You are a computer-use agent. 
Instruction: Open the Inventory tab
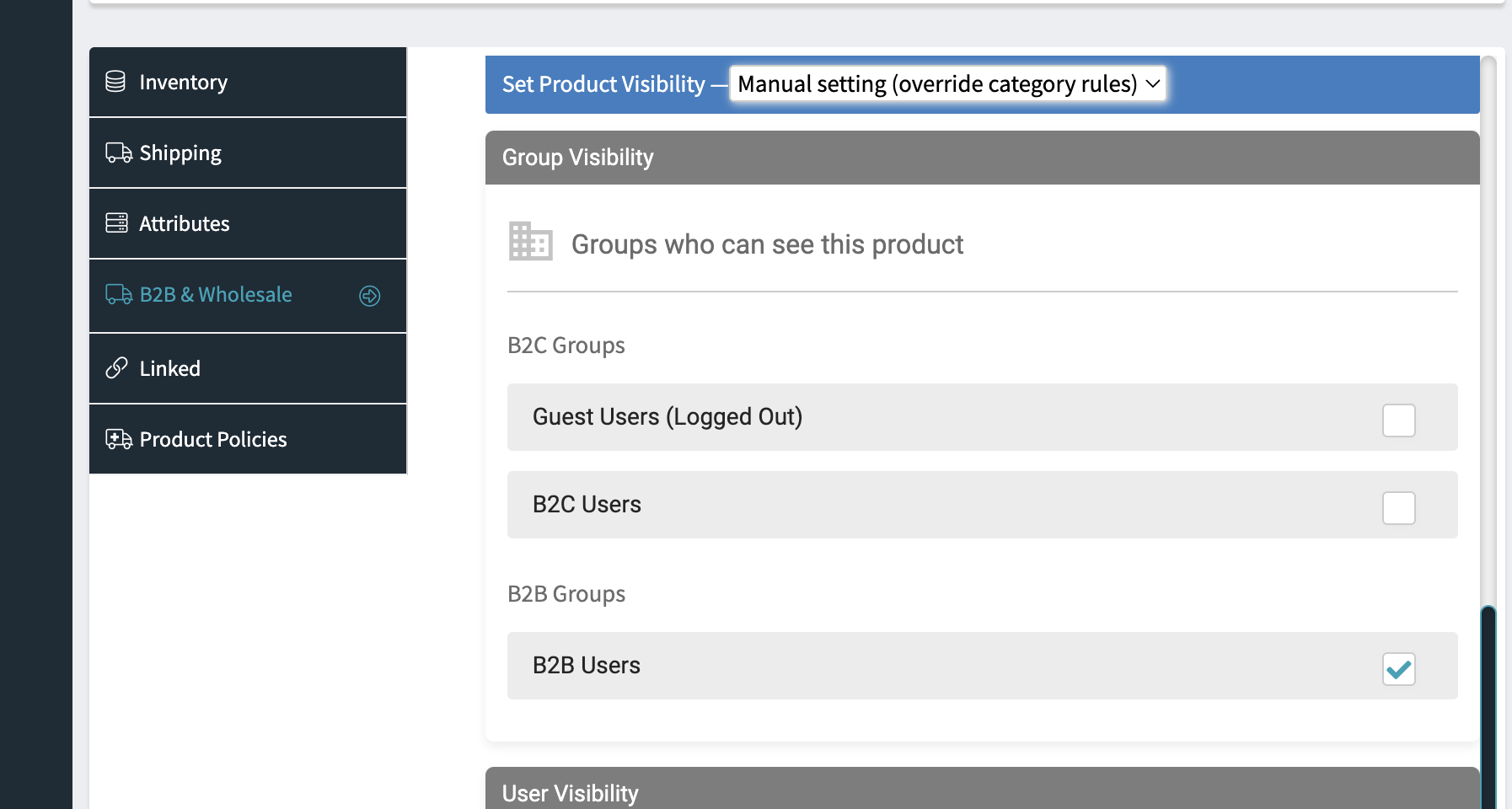coord(248,82)
